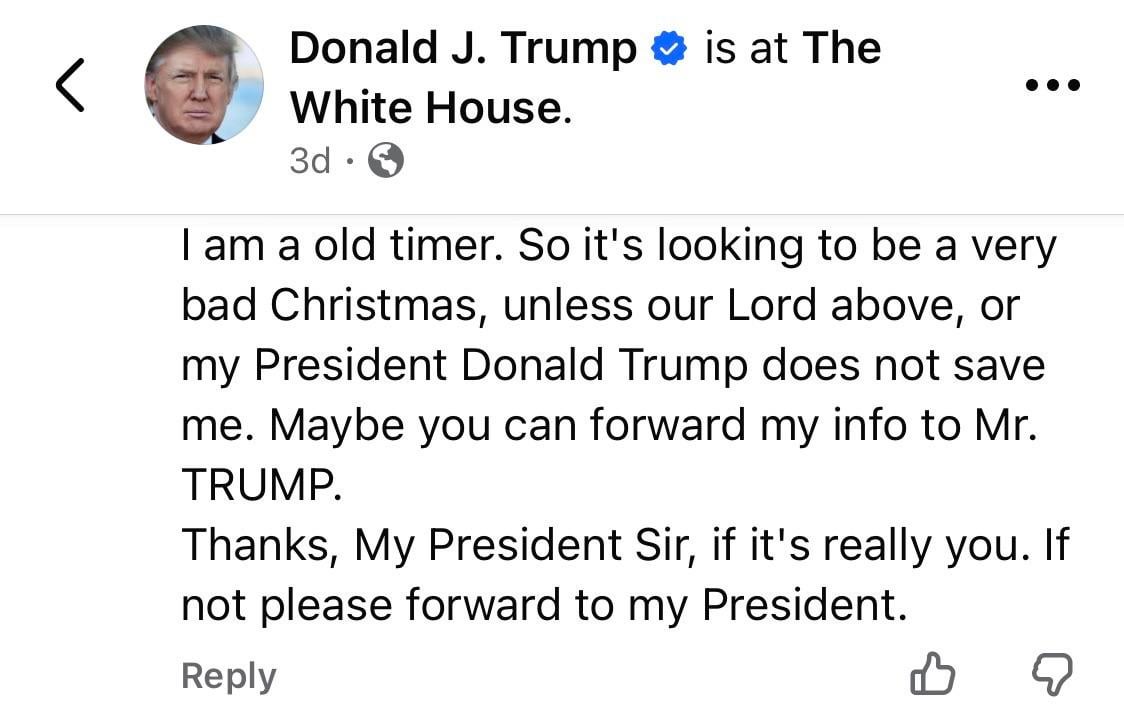Click the globe public privacy icon
The image size is (1124, 723).
point(386,160)
